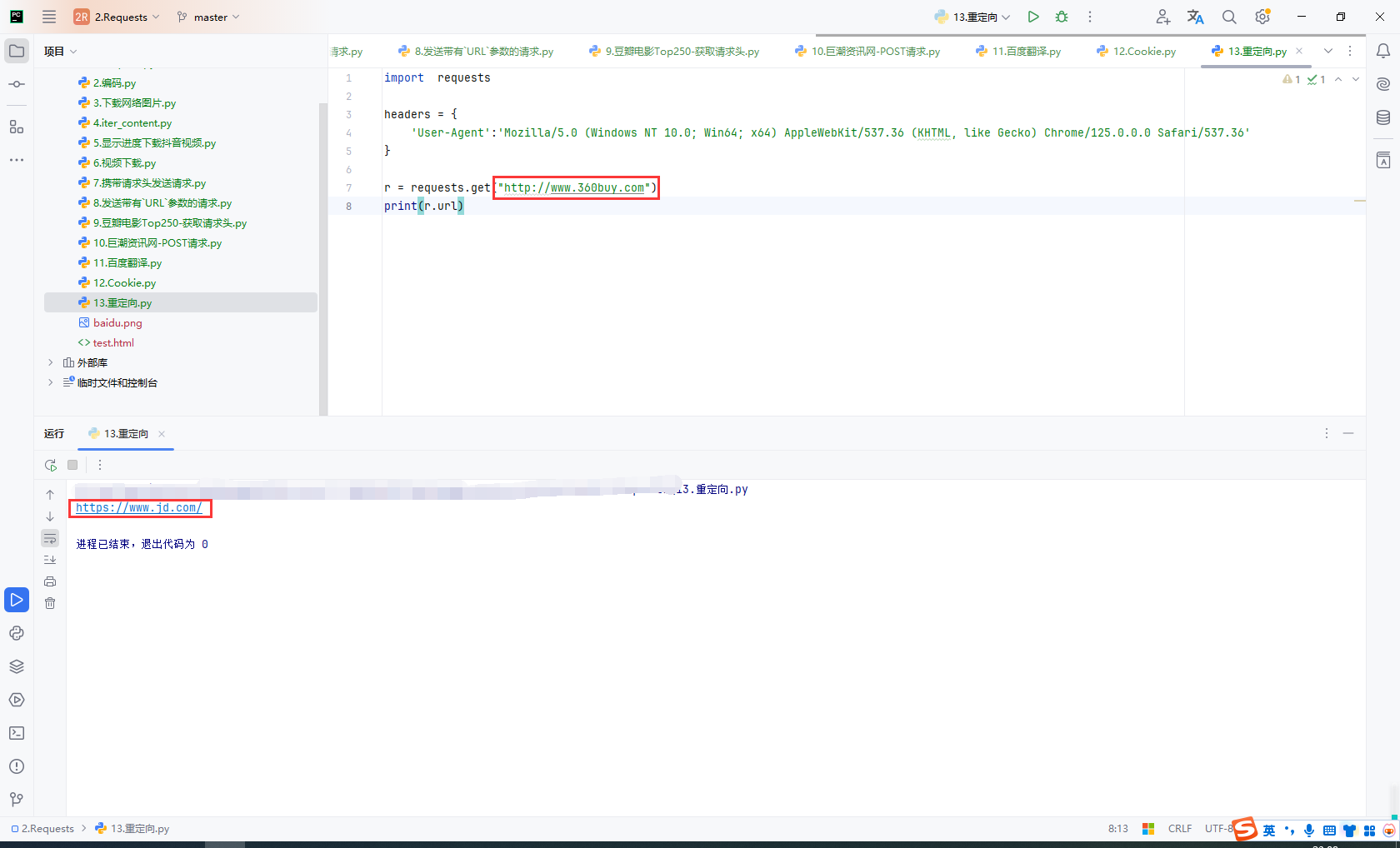Image resolution: width=1400 pixels, height=848 pixels.
Task: Rerun the 13.重定向 script
Action: click(x=51, y=465)
